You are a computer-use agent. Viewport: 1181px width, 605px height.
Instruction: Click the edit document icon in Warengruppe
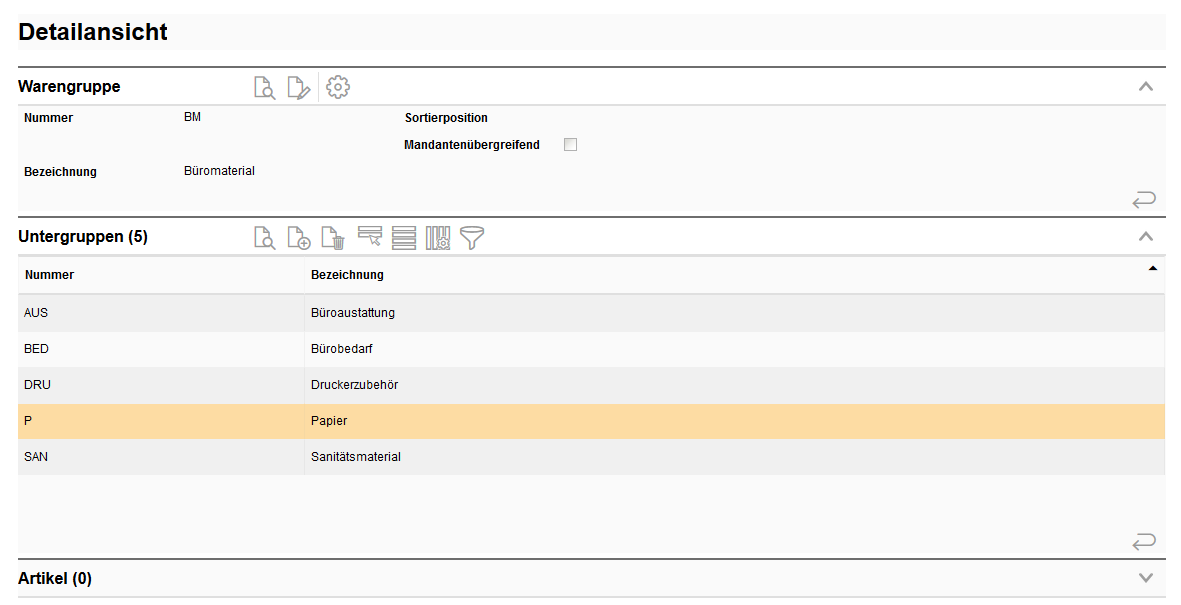[x=298, y=87]
